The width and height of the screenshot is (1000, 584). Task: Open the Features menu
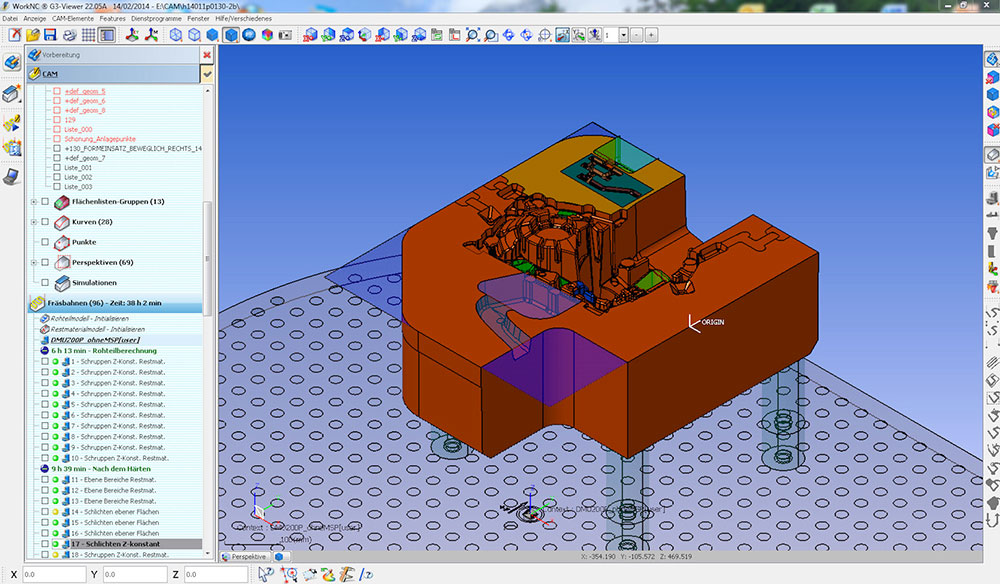(112, 18)
